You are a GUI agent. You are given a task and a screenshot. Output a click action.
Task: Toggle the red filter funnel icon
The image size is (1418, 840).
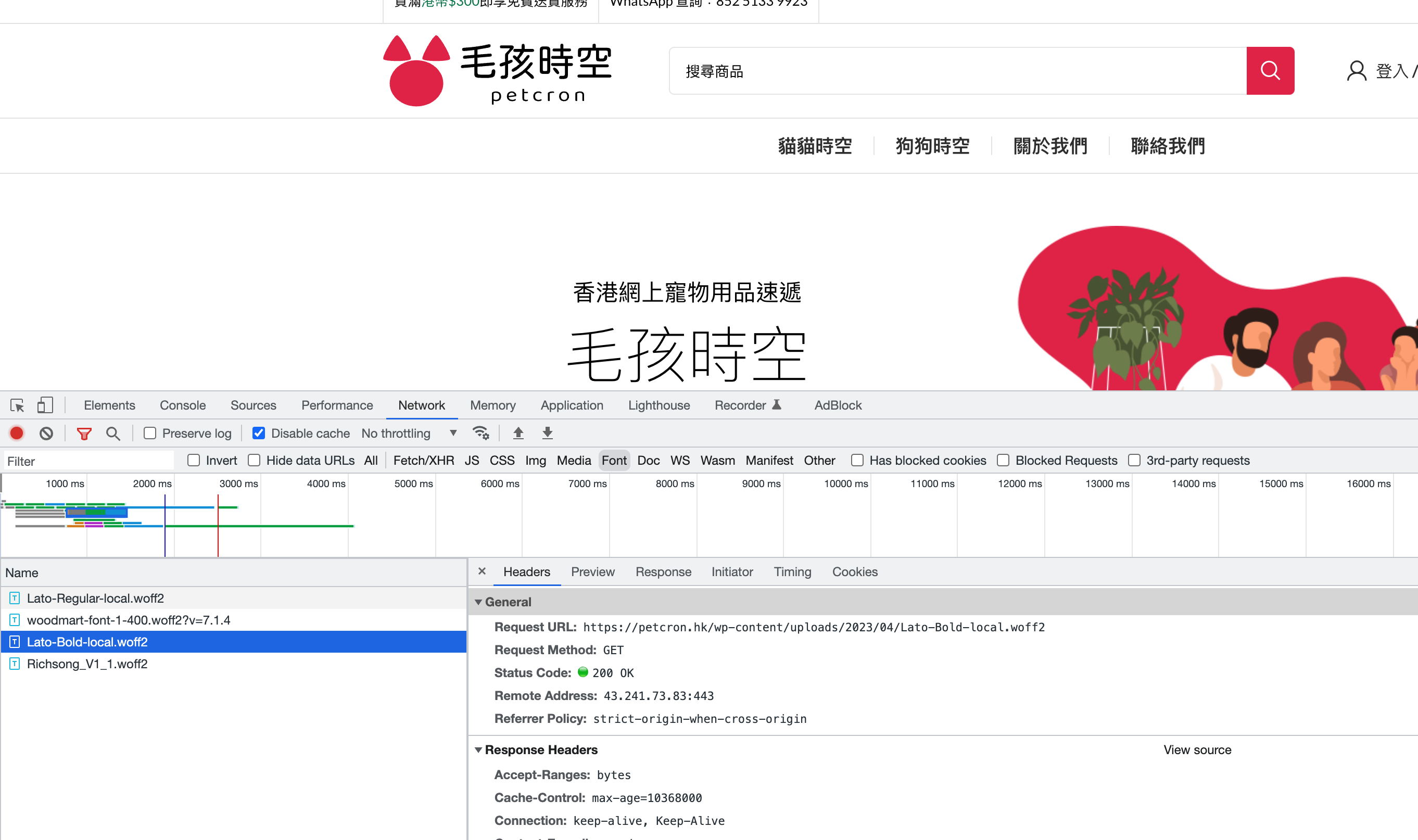84,434
